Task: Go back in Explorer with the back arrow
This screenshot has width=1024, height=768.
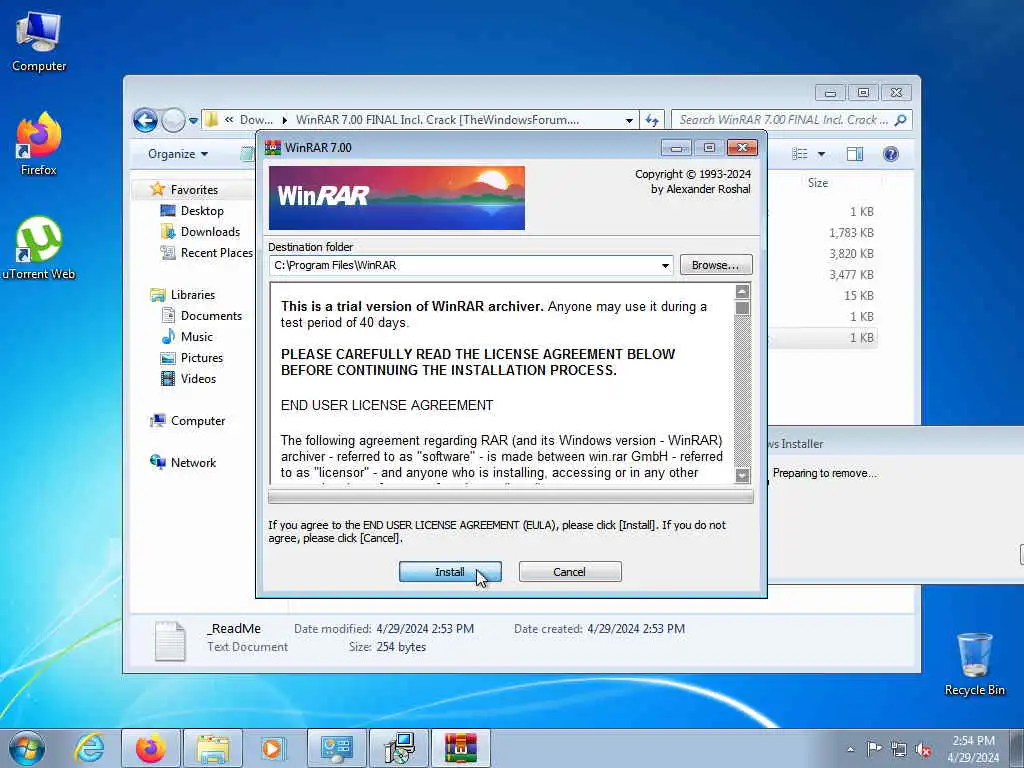Action: click(145, 120)
